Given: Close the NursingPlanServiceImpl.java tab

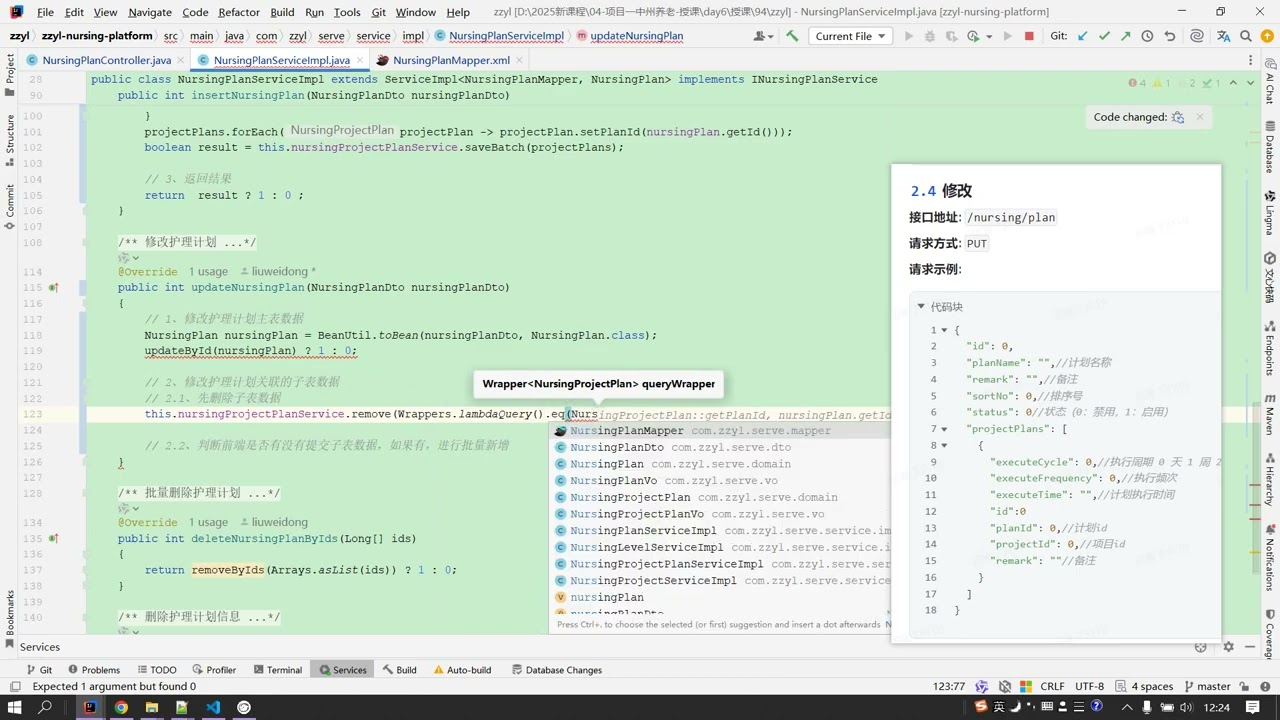Looking at the screenshot, I should [359, 60].
